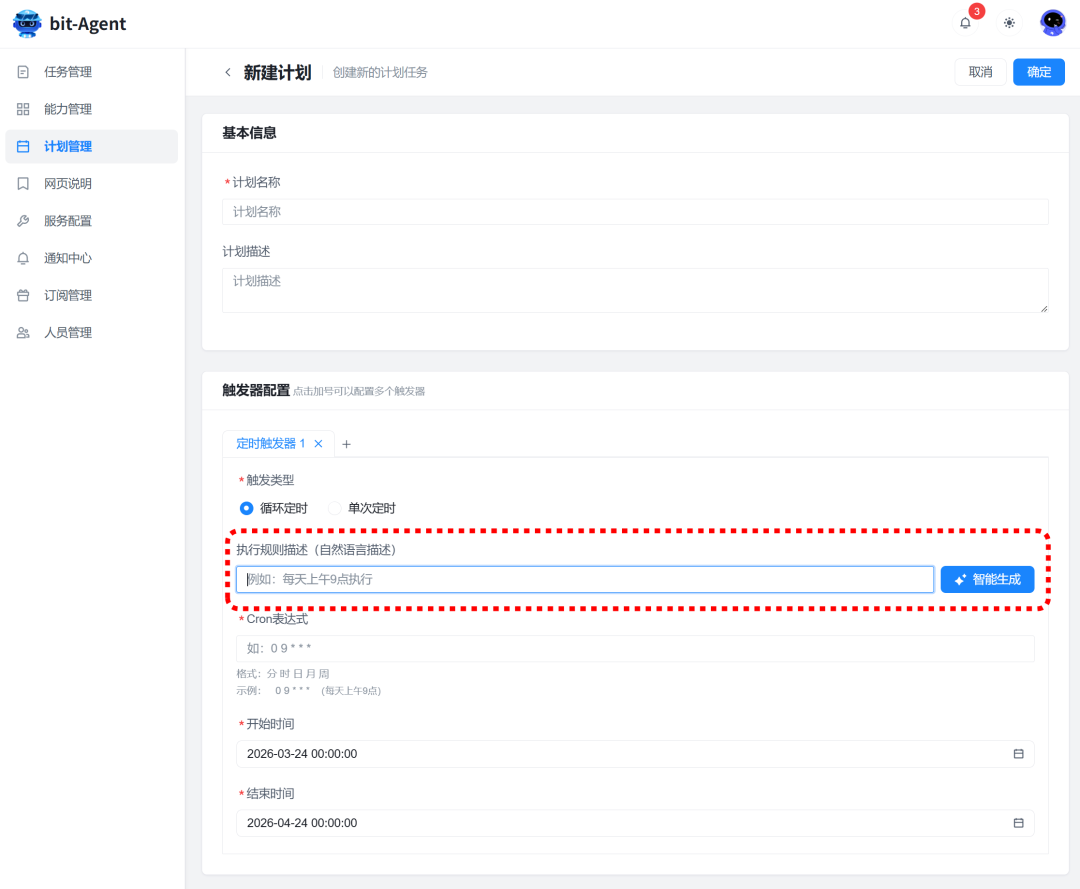Open calendar icon for 开始时间
Screen dimensions: 1080x889
1018,754
